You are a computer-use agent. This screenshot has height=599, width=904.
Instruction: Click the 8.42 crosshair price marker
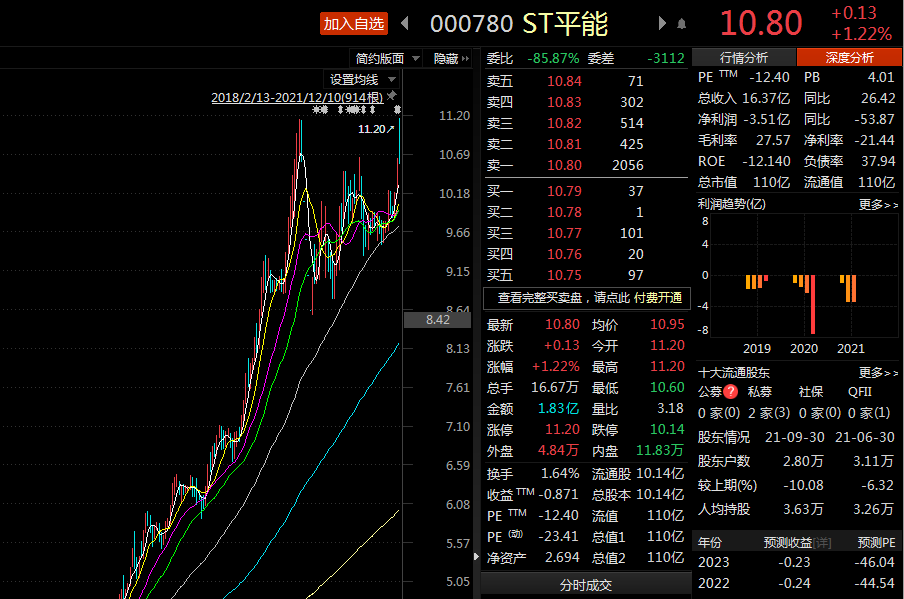click(x=438, y=320)
